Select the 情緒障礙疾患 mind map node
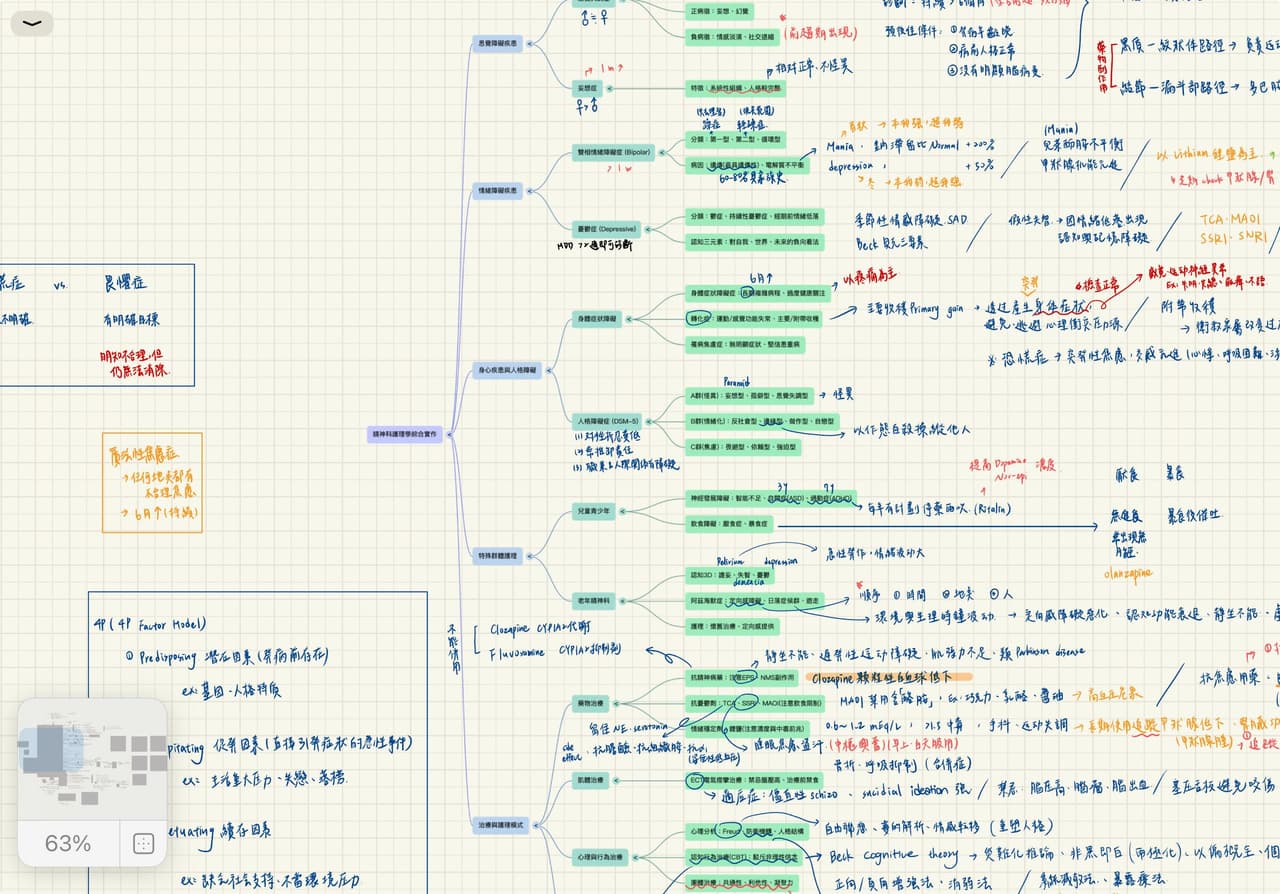 tap(497, 189)
